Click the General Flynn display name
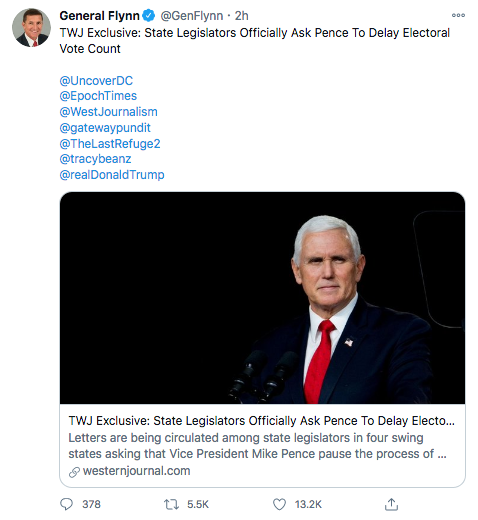Viewport: 478px width, 520px height. 99,16
